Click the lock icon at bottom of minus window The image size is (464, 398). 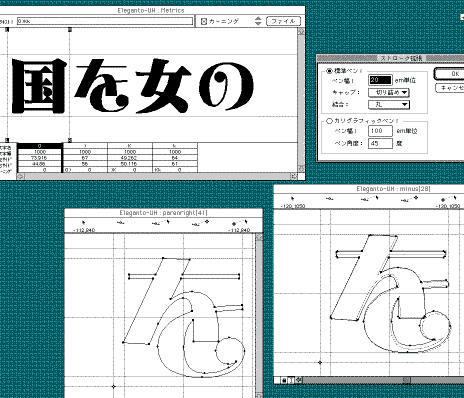point(284,380)
